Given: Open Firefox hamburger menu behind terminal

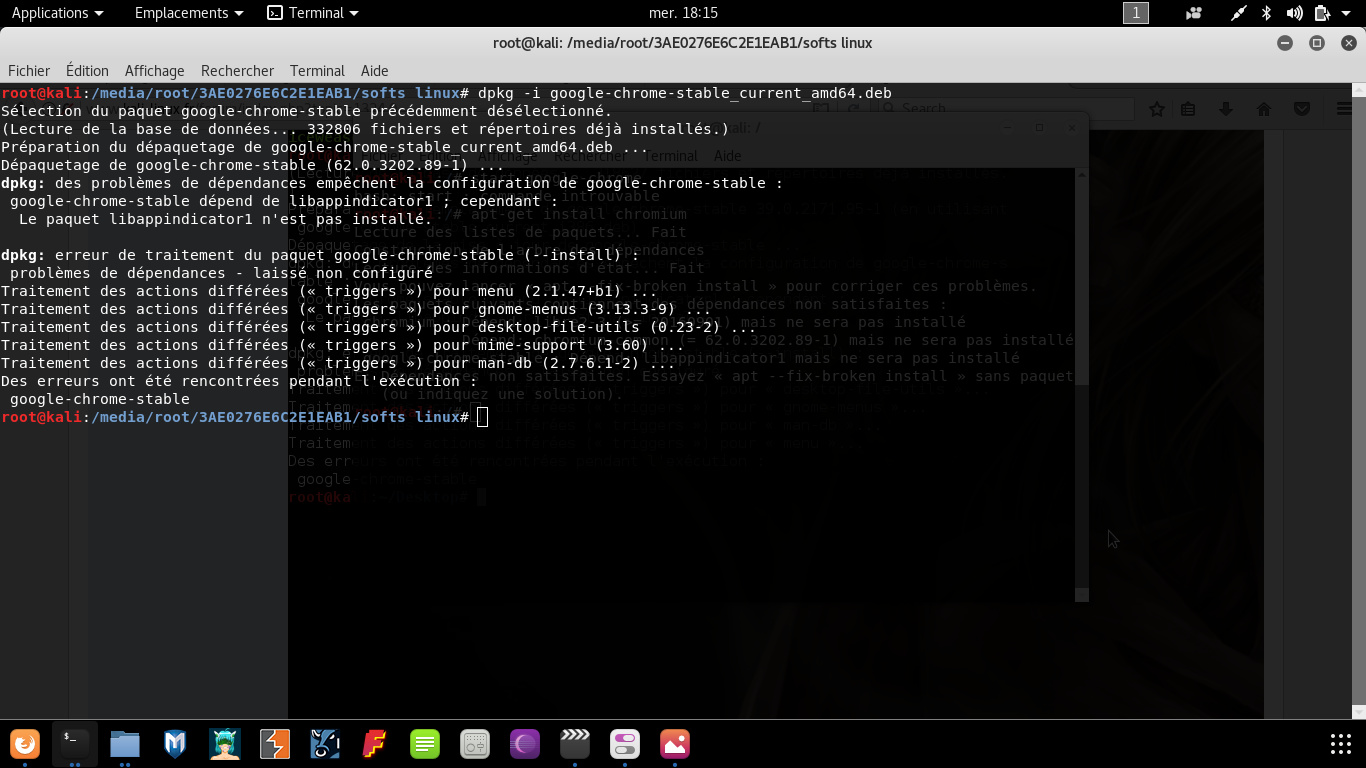Looking at the screenshot, I should tap(1344, 109).
